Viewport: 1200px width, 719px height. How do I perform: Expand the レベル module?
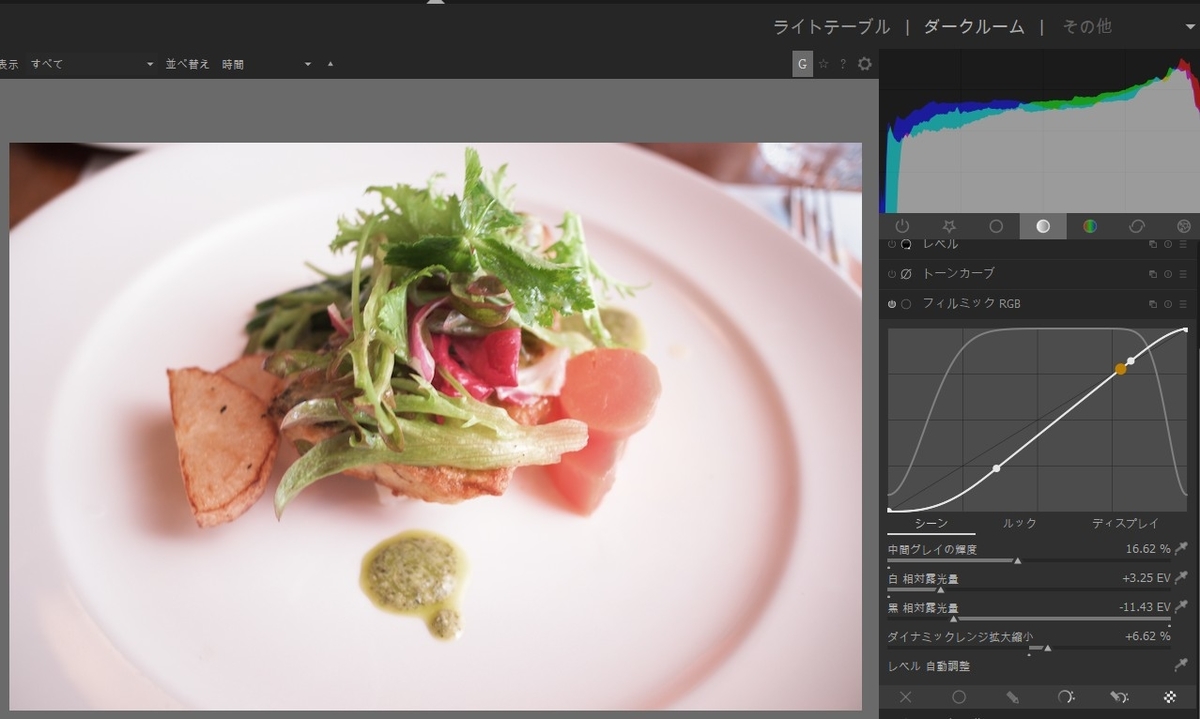pos(940,244)
